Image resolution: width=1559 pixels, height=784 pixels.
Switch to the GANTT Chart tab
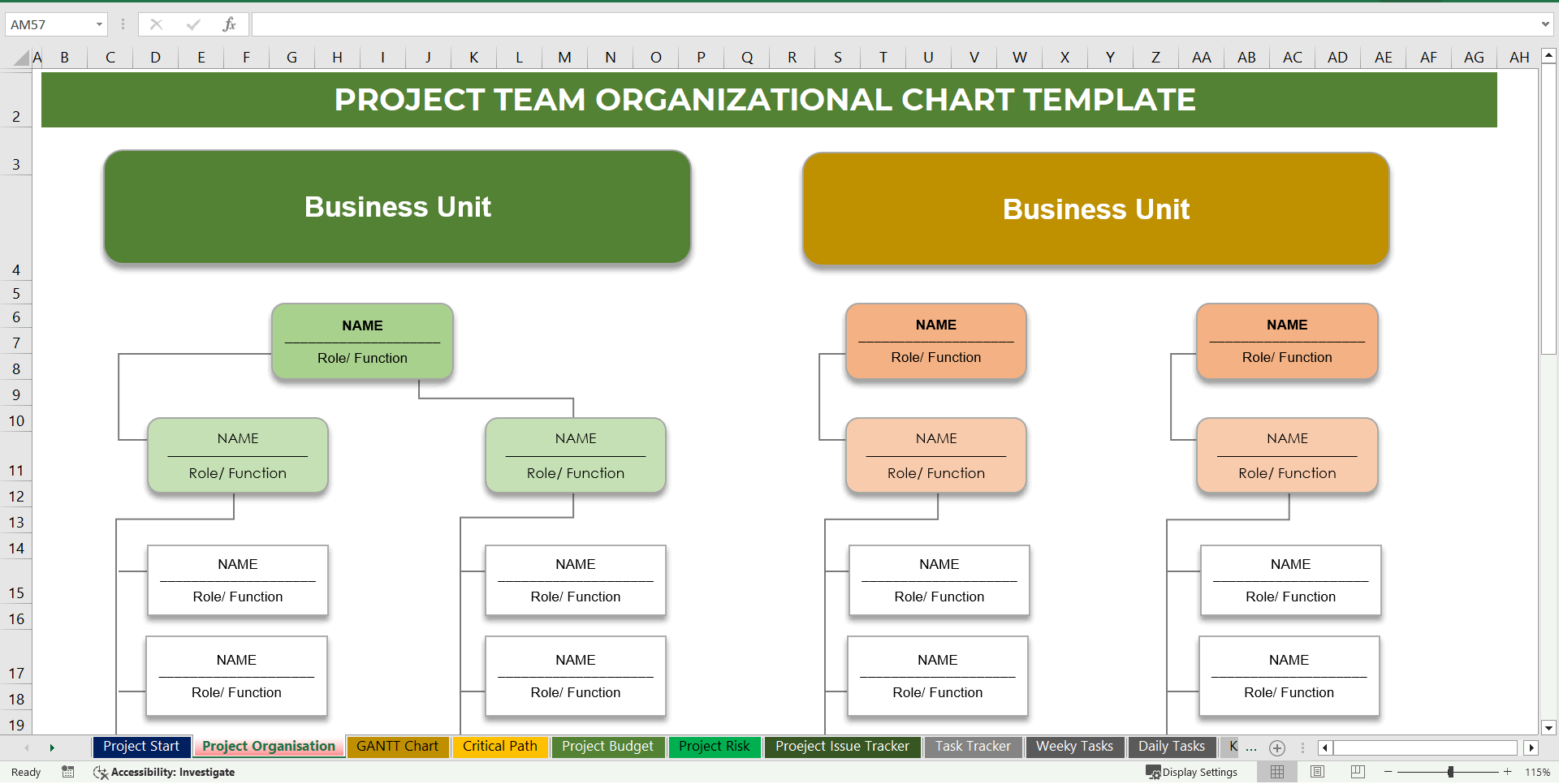point(398,747)
